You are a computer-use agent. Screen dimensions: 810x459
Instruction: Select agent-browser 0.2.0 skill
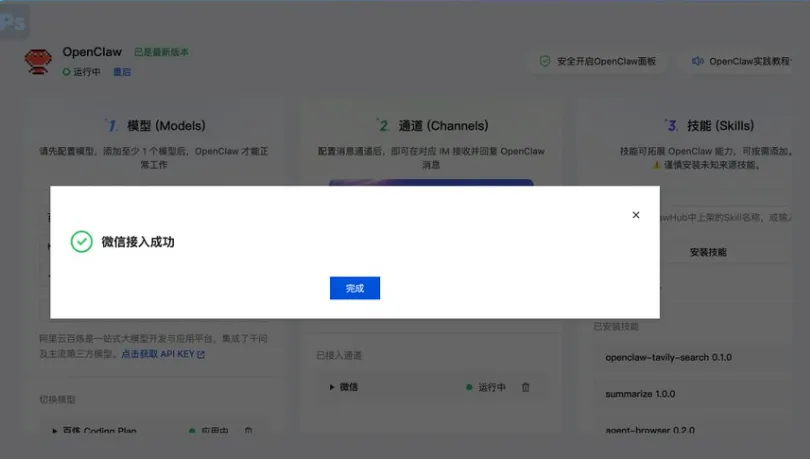pos(650,430)
